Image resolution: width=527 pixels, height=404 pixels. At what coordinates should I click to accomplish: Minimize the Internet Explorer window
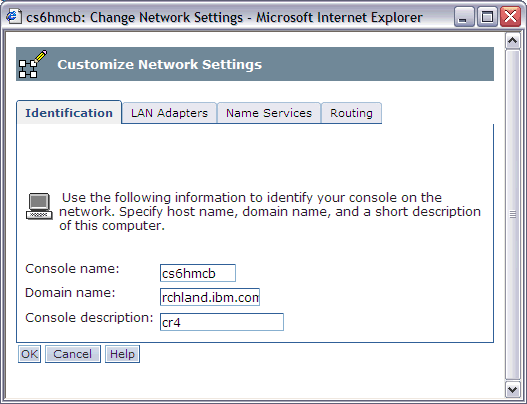(463, 16)
